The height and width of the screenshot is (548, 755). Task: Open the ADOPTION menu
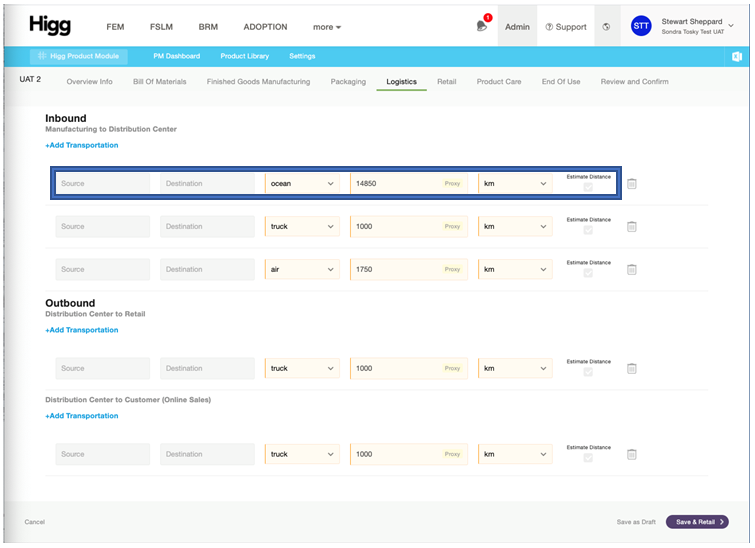pos(265,27)
